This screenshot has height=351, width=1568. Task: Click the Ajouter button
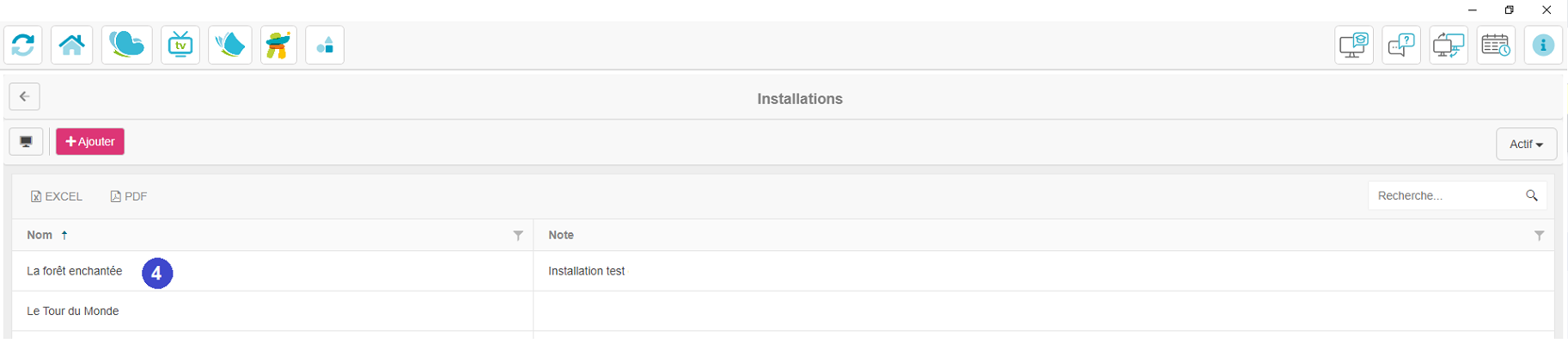pyautogui.click(x=90, y=141)
